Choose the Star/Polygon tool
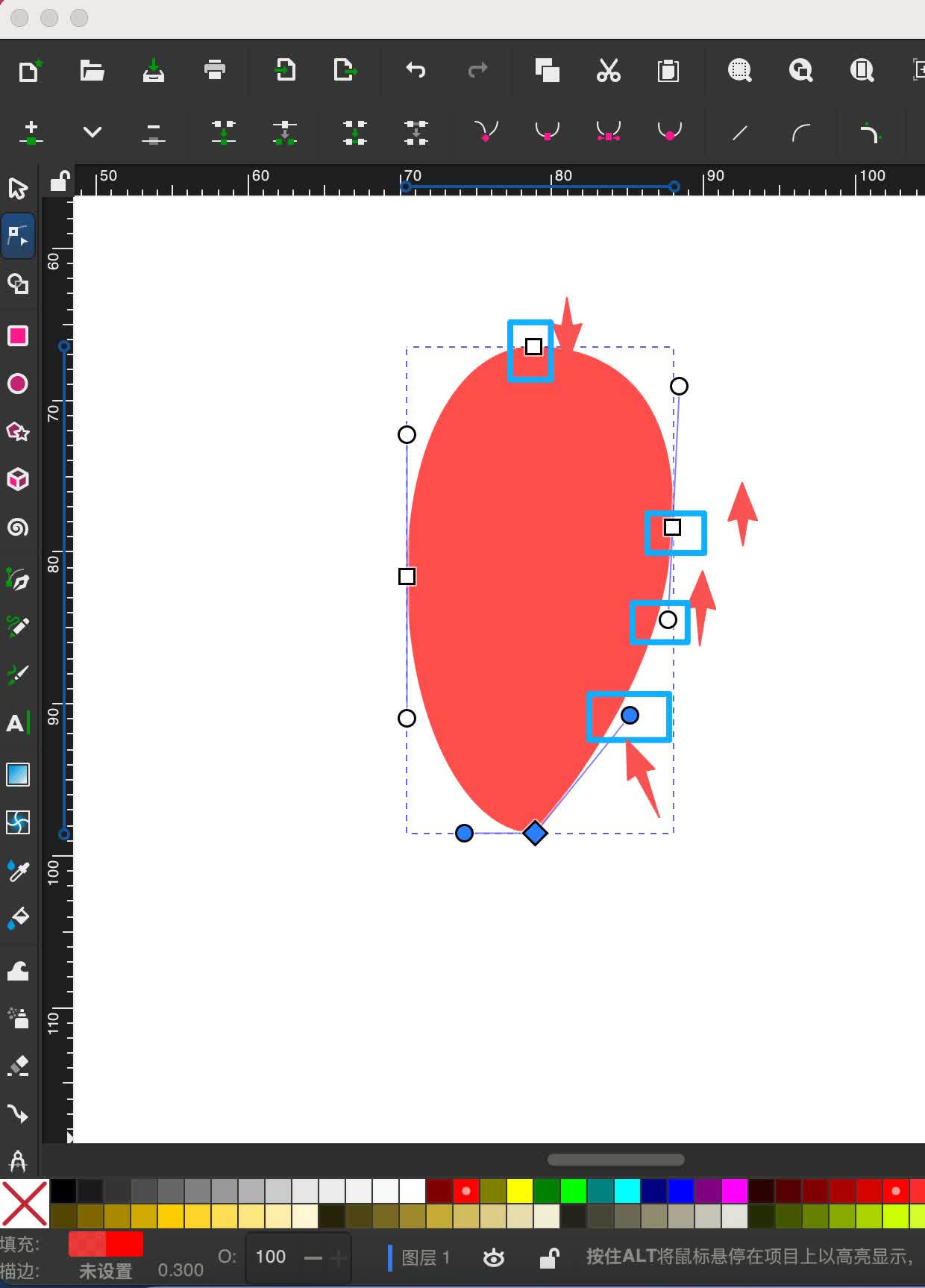Viewport: 925px width, 1288px height. click(x=18, y=431)
